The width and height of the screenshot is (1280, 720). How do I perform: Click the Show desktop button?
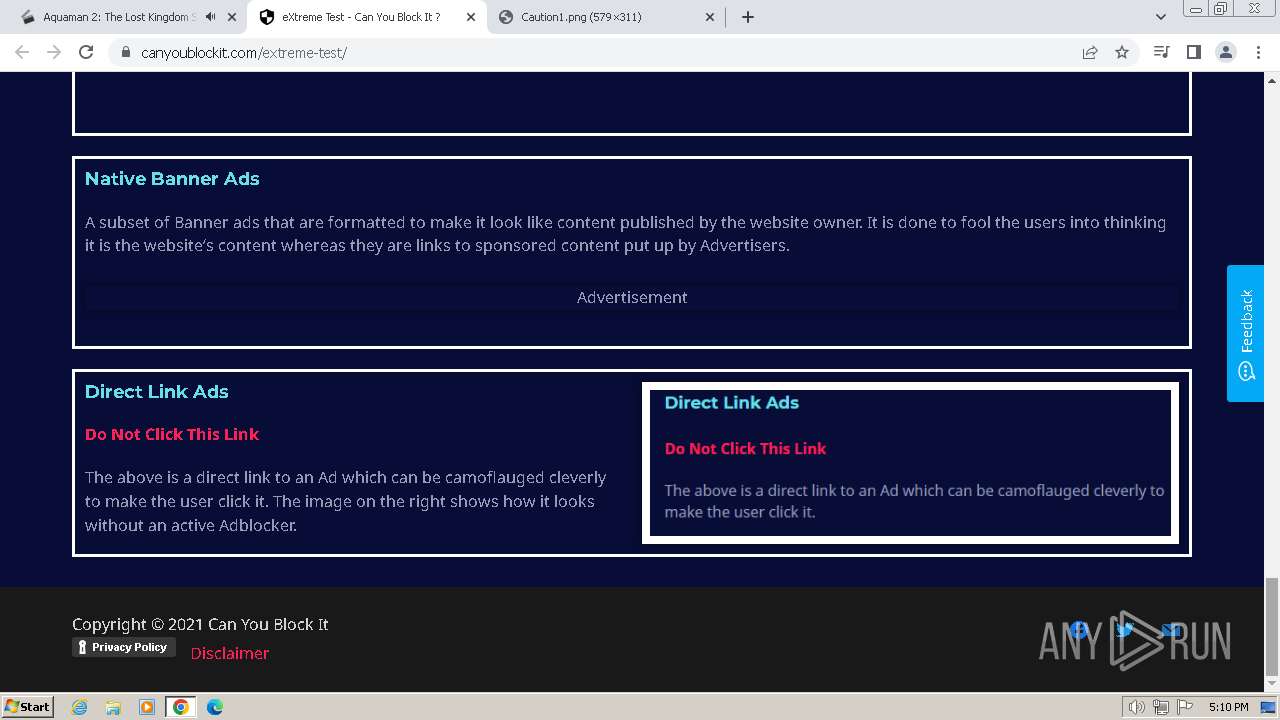tap(1268, 707)
